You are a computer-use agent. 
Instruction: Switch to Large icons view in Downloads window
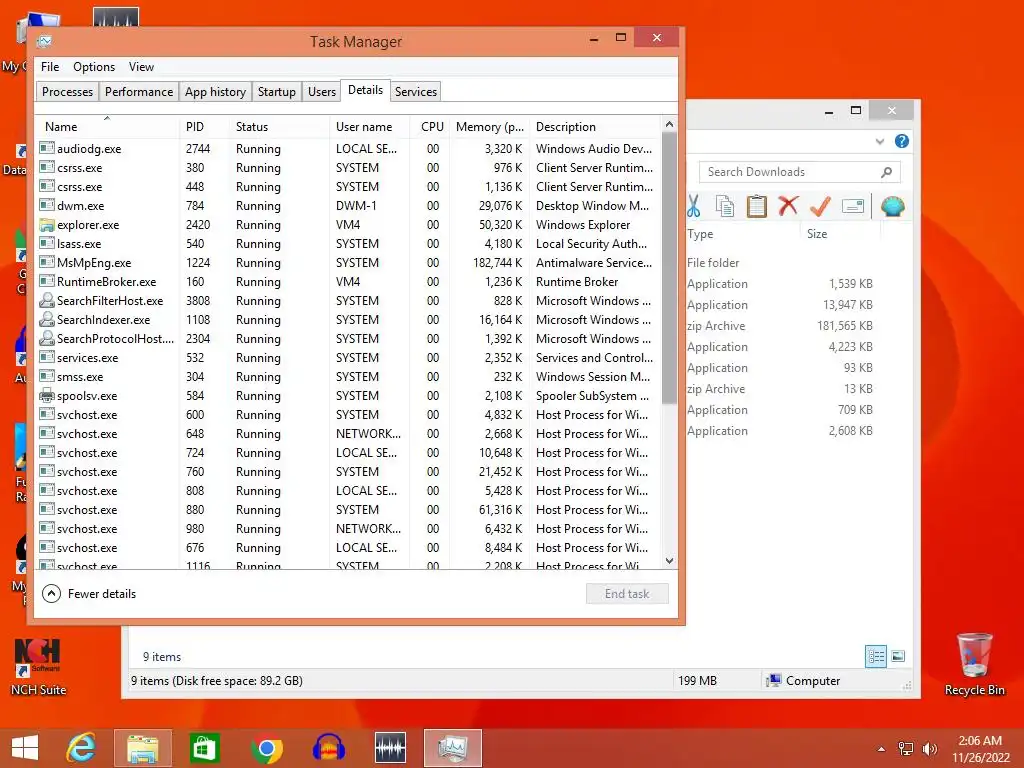[899, 656]
